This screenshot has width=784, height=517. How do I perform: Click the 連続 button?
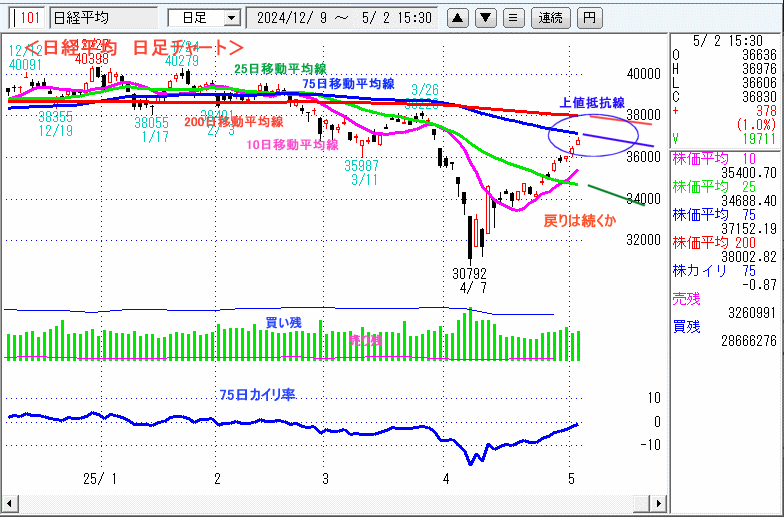pyautogui.click(x=550, y=18)
